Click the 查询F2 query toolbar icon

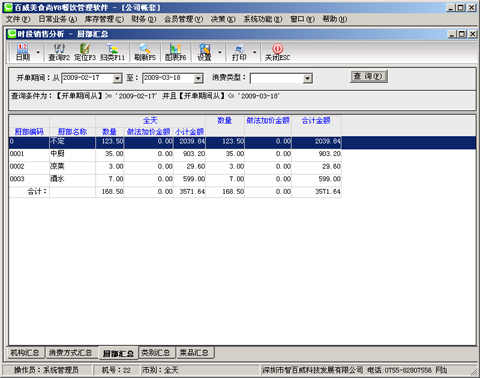point(59,52)
